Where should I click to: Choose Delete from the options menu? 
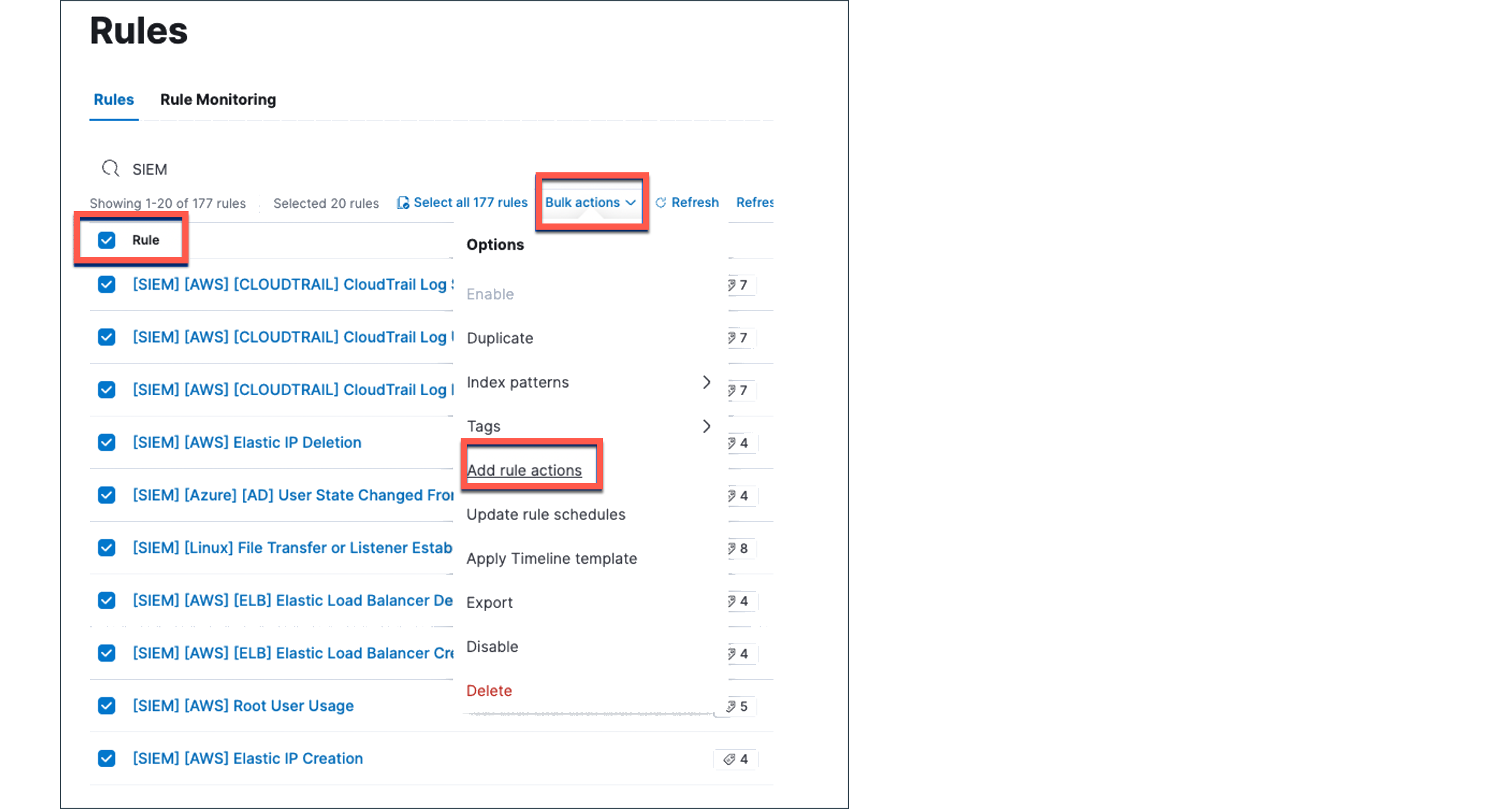coord(489,690)
